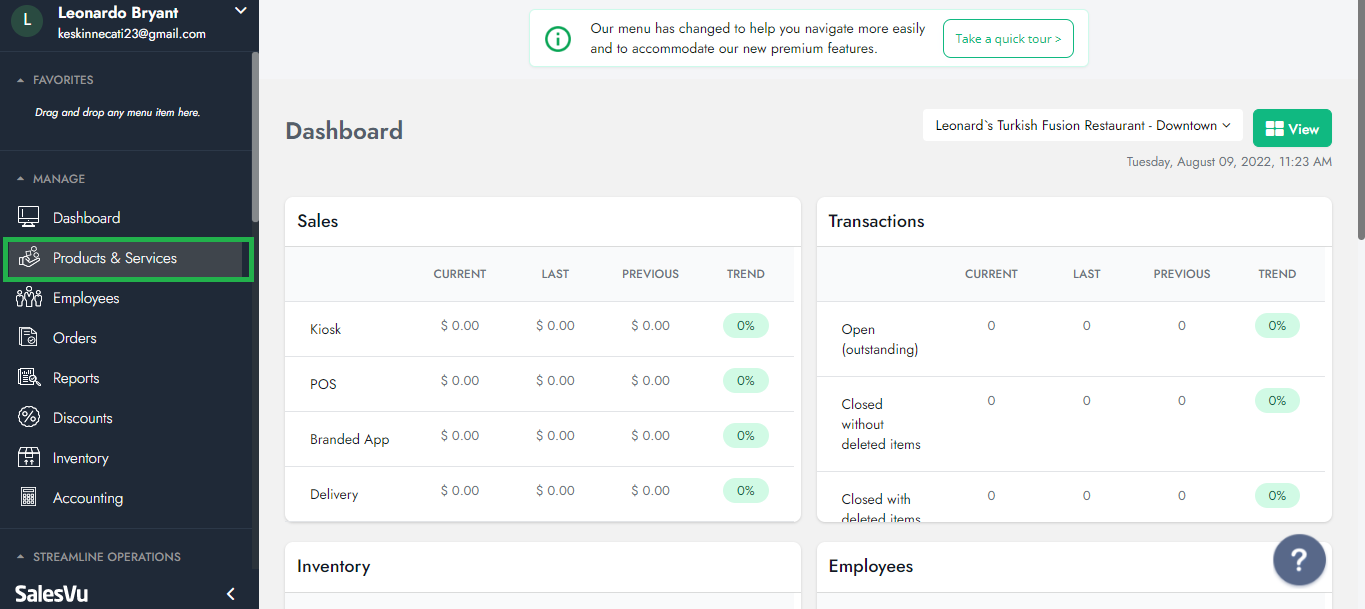The width and height of the screenshot is (1365, 609).
Task: Open the Inventory menu item
Action: (x=80, y=458)
